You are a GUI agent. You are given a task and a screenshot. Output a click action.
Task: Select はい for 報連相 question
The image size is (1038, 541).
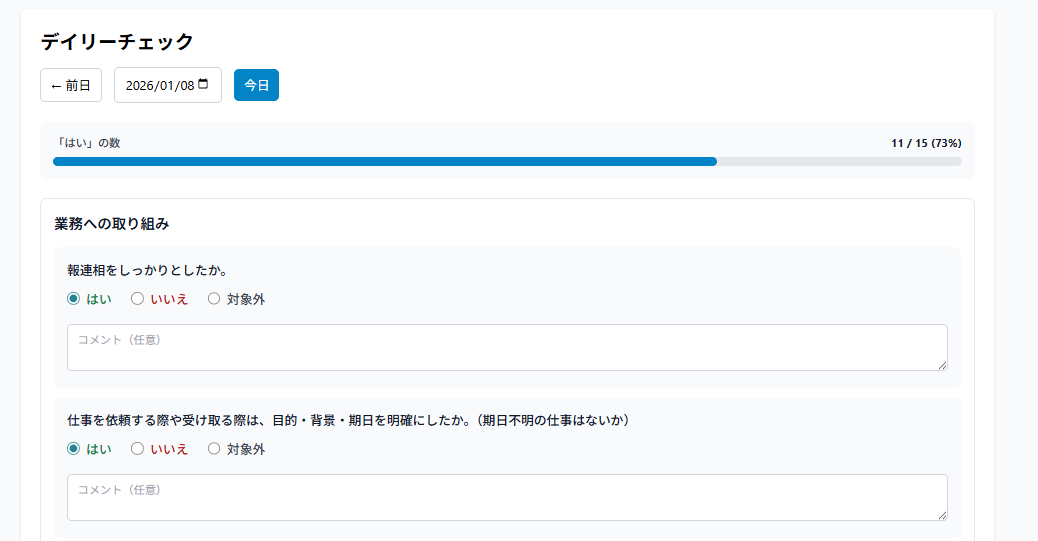[x=73, y=299]
